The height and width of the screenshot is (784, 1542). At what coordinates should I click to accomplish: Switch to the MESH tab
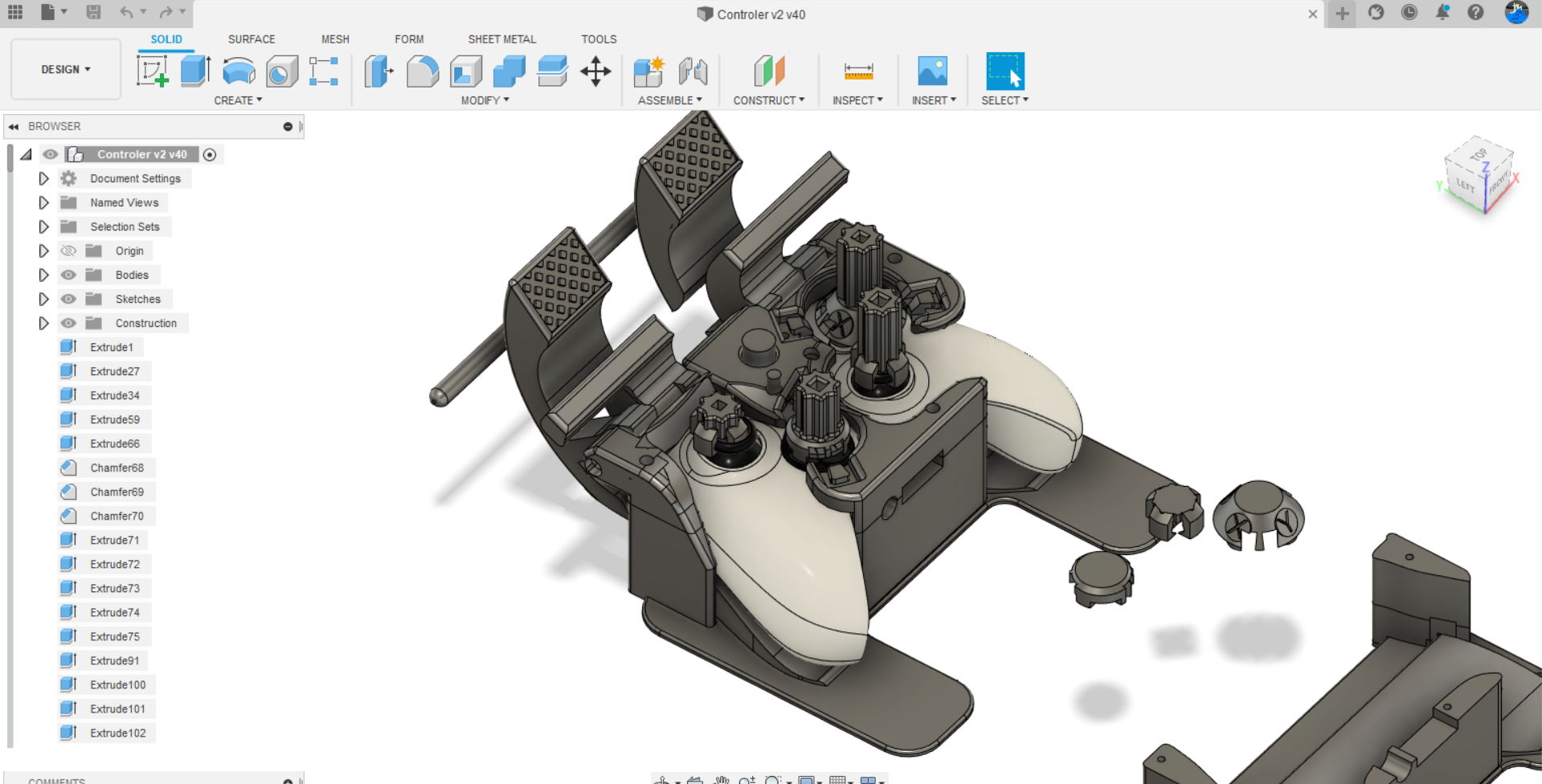[335, 39]
